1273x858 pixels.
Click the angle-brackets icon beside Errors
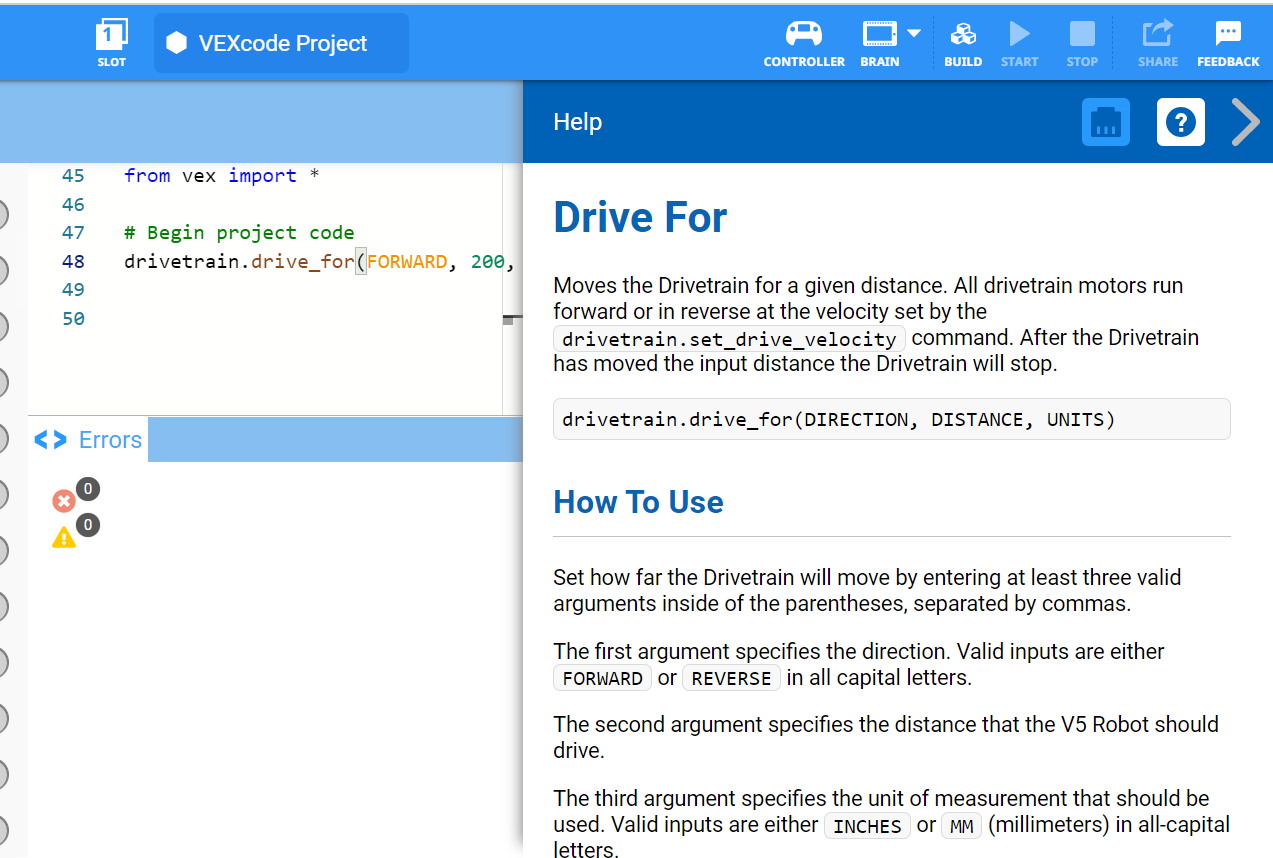click(x=50, y=440)
